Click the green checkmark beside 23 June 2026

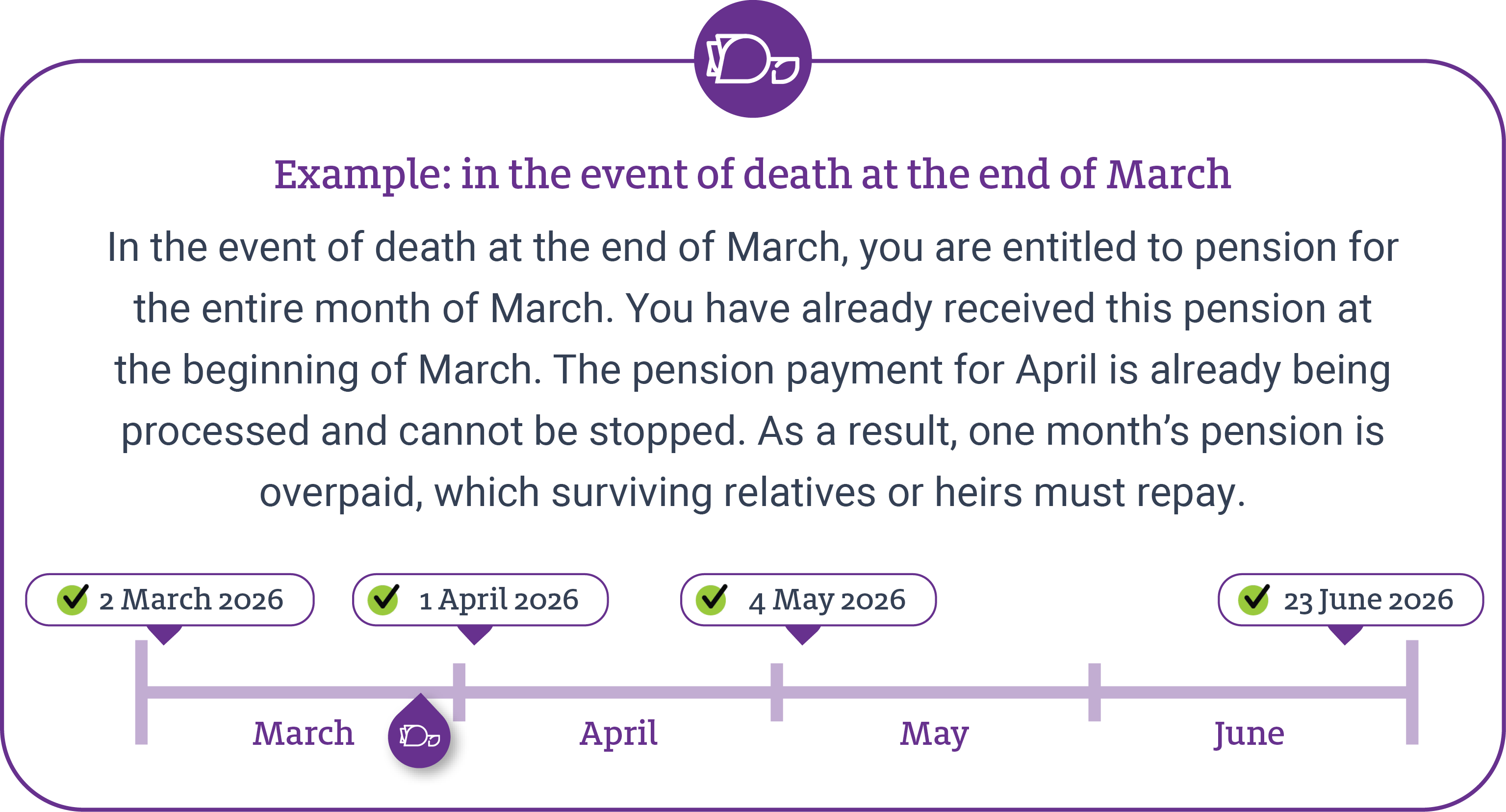click(x=1253, y=599)
